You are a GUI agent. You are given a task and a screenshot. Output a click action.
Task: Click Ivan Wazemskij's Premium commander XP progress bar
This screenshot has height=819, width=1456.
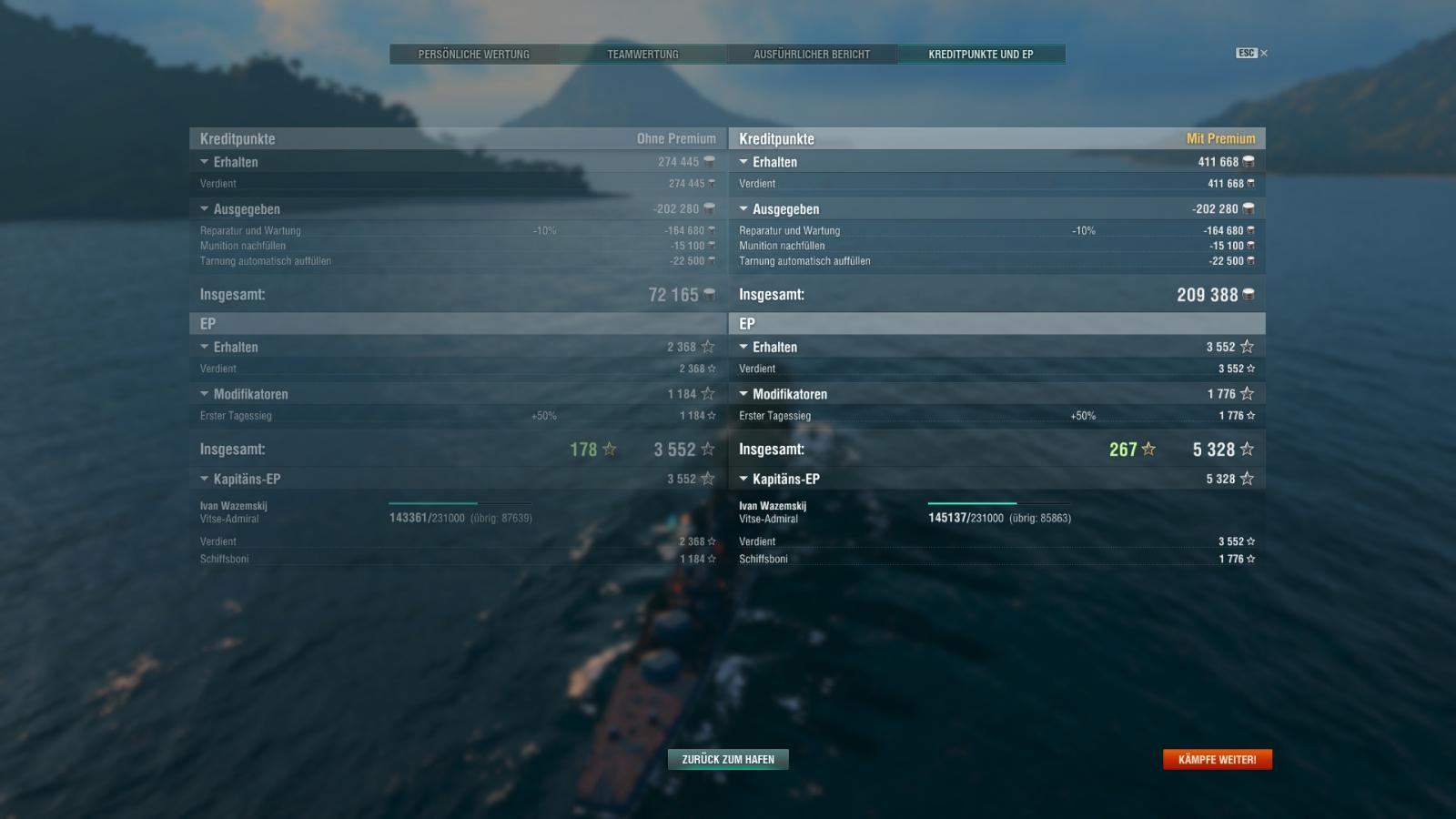999,502
